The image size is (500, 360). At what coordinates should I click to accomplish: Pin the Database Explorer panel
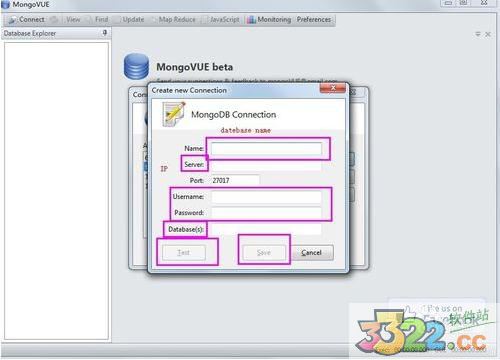(105, 33)
